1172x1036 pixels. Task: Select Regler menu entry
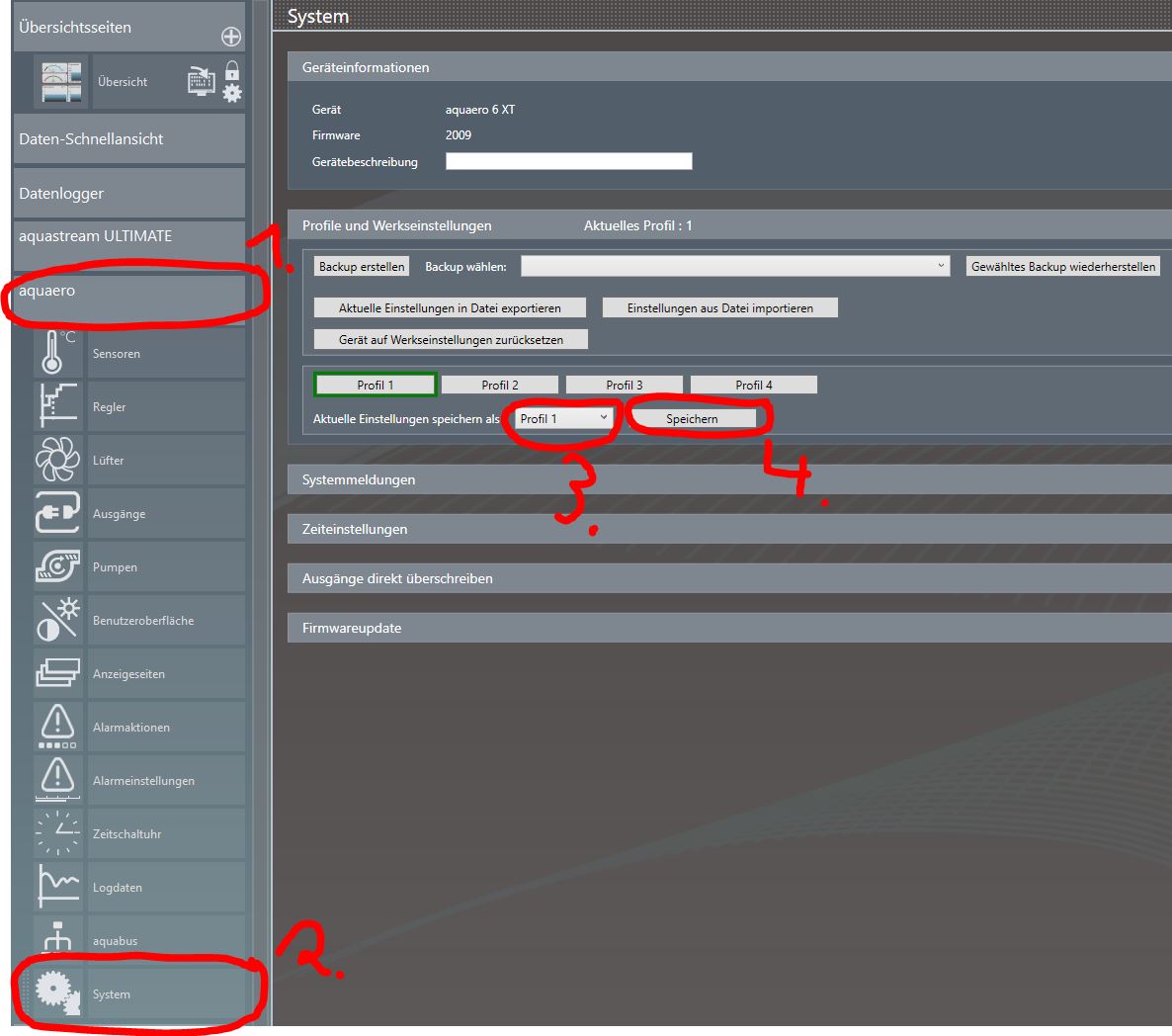point(166,406)
